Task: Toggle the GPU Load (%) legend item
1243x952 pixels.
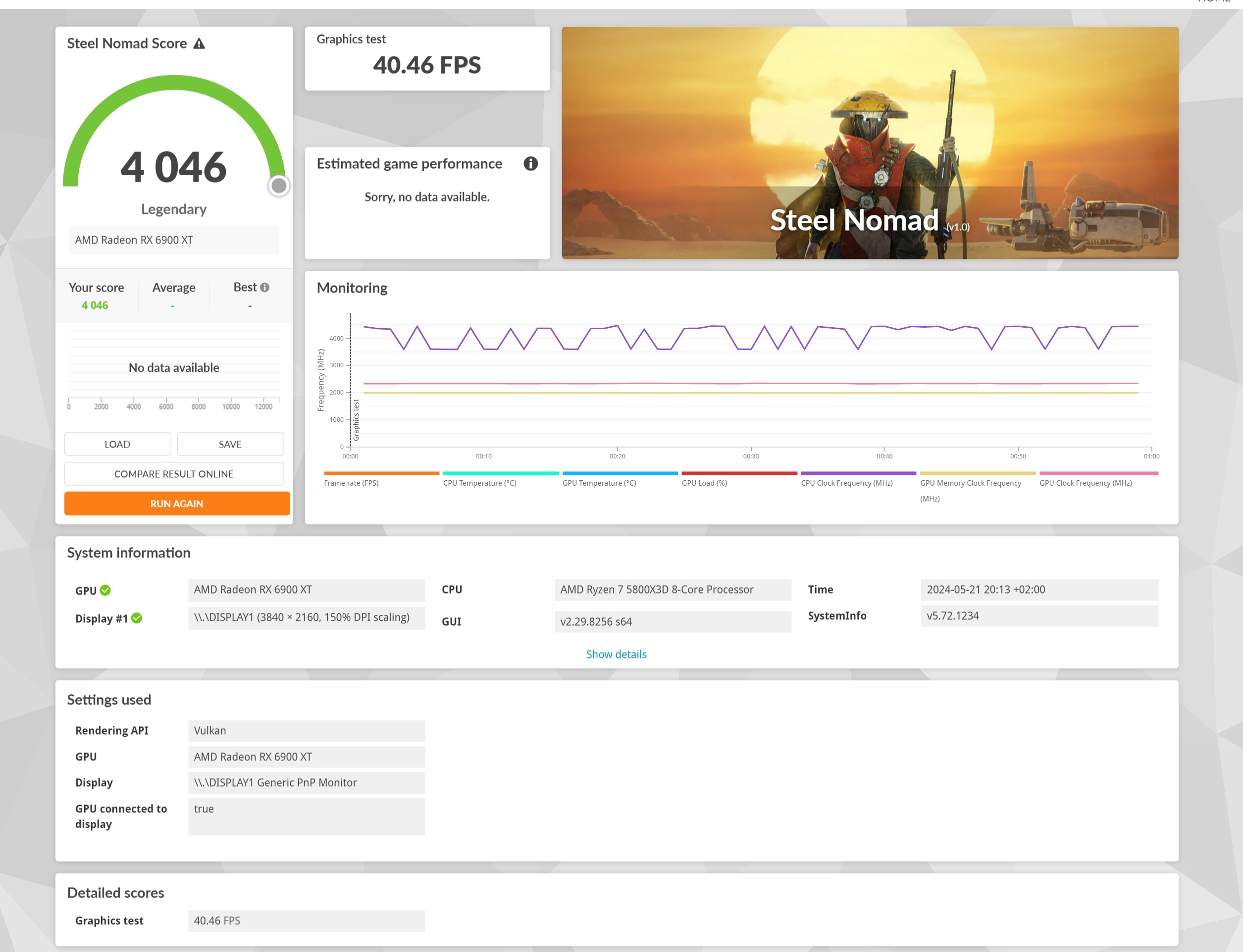Action: (x=705, y=483)
